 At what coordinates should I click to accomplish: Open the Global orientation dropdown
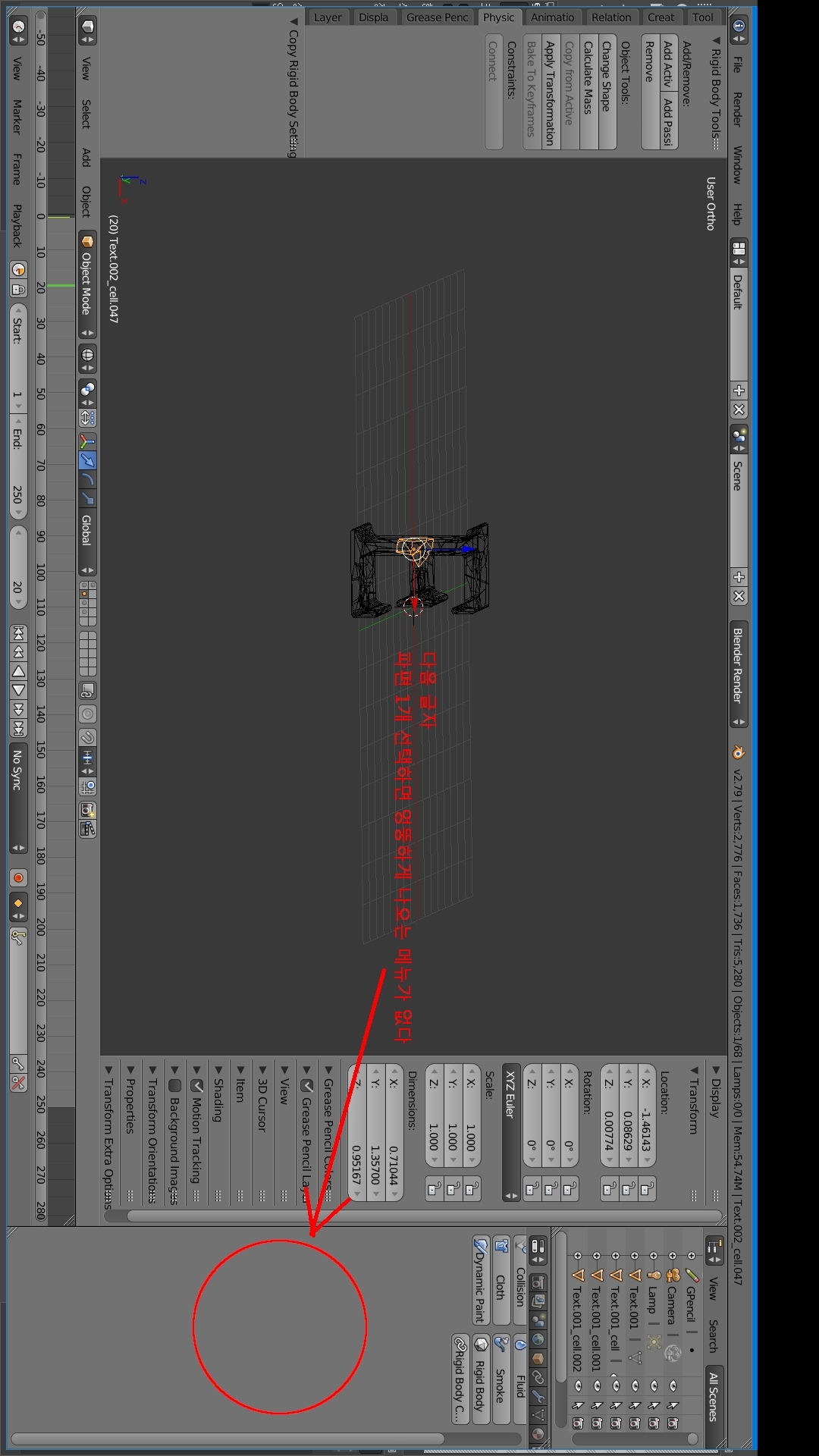pyautogui.click(x=87, y=542)
